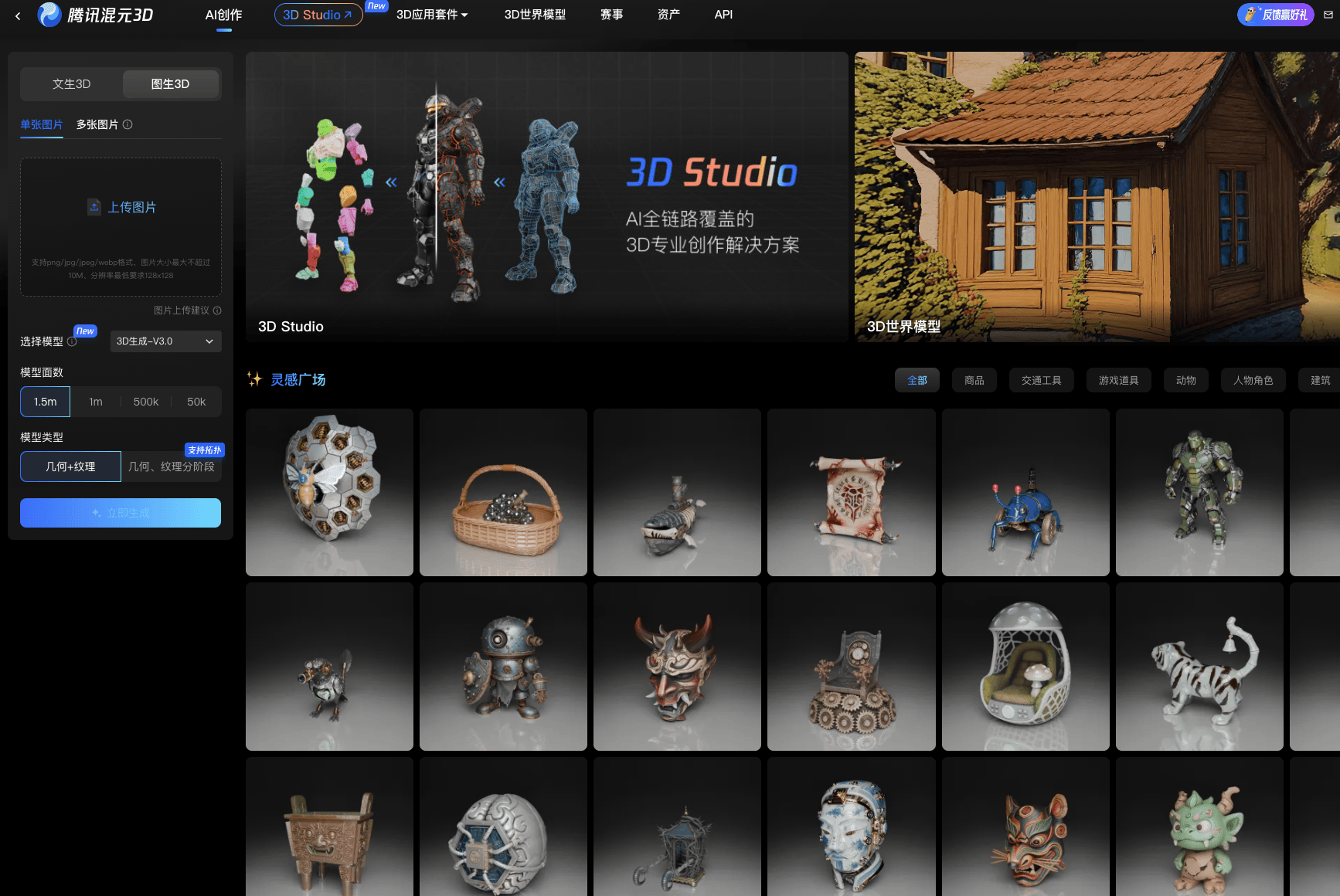
Task: Open the red horned oni mask thumbnail
Action: (x=678, y=667)
